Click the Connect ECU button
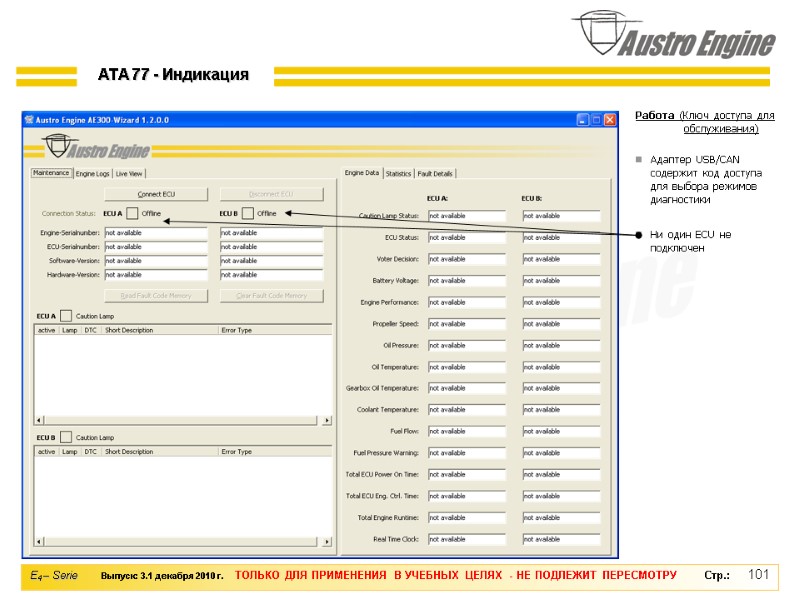 [156, 193]
